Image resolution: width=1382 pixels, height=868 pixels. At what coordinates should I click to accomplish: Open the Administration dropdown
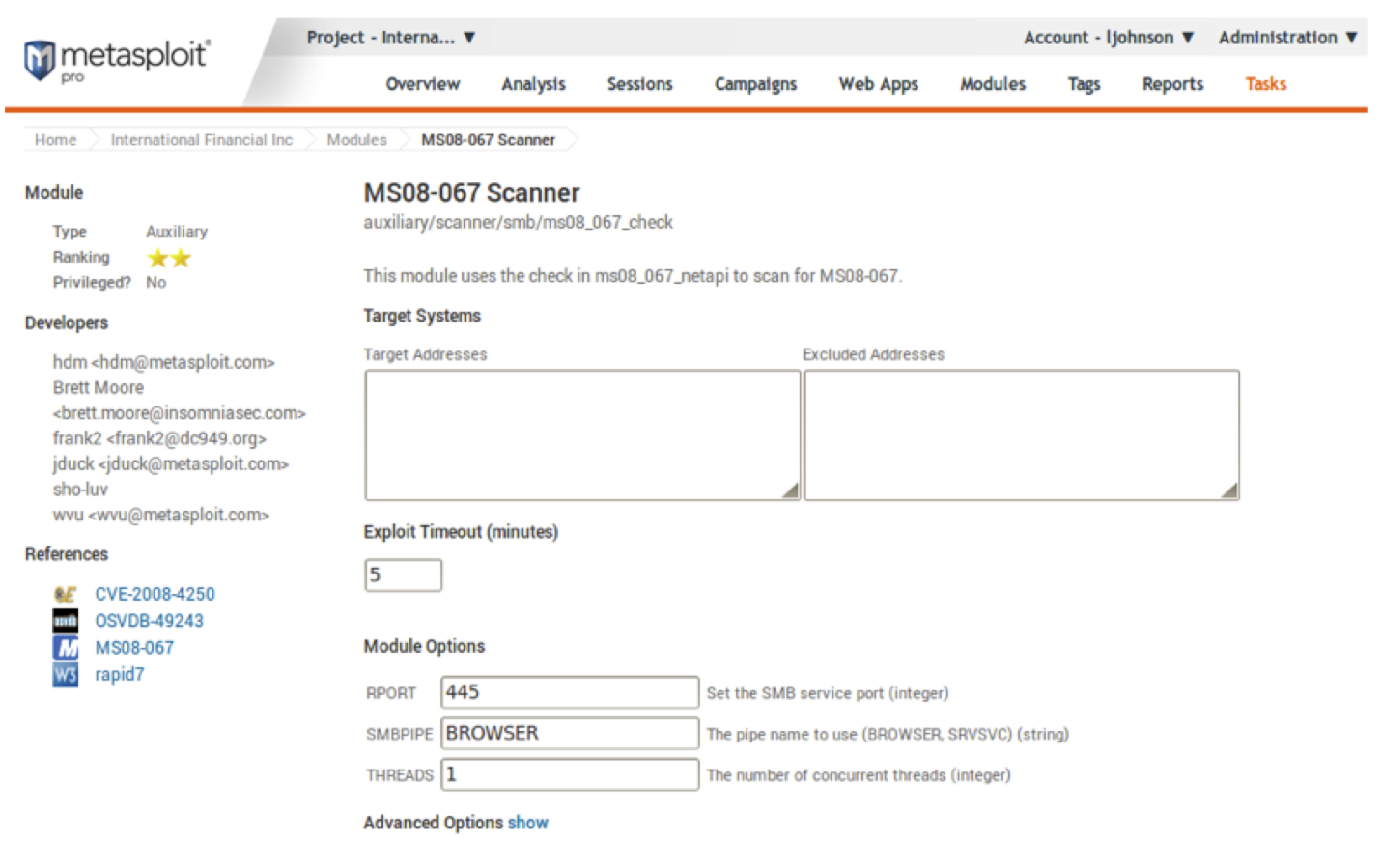coord(1287,38)
